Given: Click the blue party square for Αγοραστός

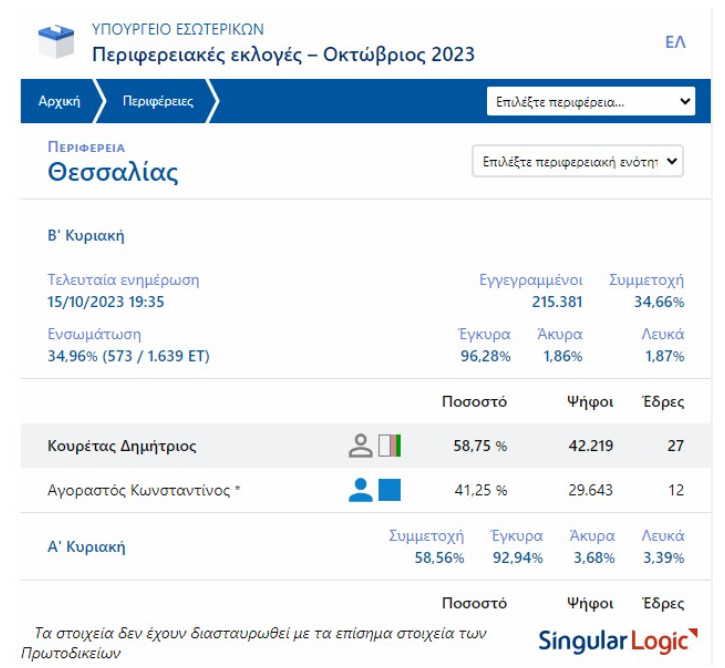Looking at the screenshot, I should [x=390, y=490].
